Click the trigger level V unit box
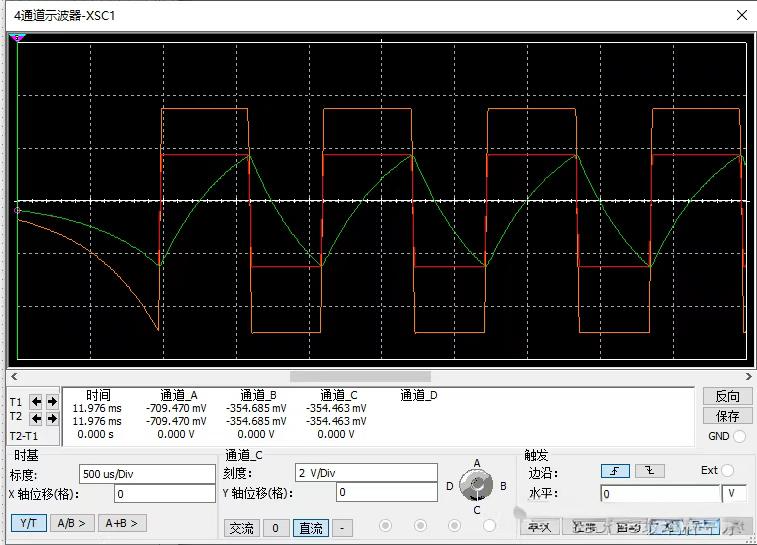 734,493
